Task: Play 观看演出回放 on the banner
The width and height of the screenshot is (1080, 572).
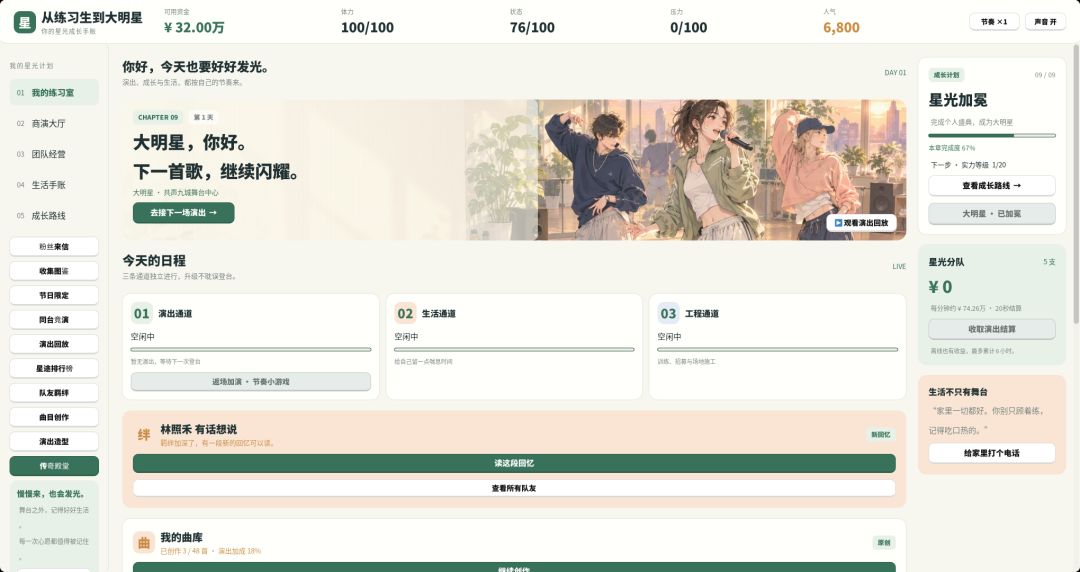Action: [x=862, y=223]
